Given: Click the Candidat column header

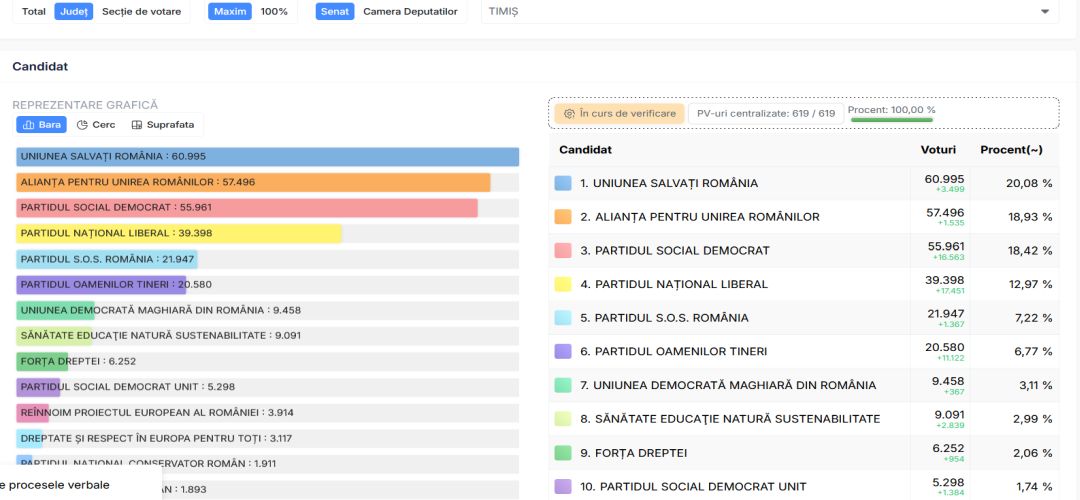Looking at the screenshot, I should click(585, 149).
